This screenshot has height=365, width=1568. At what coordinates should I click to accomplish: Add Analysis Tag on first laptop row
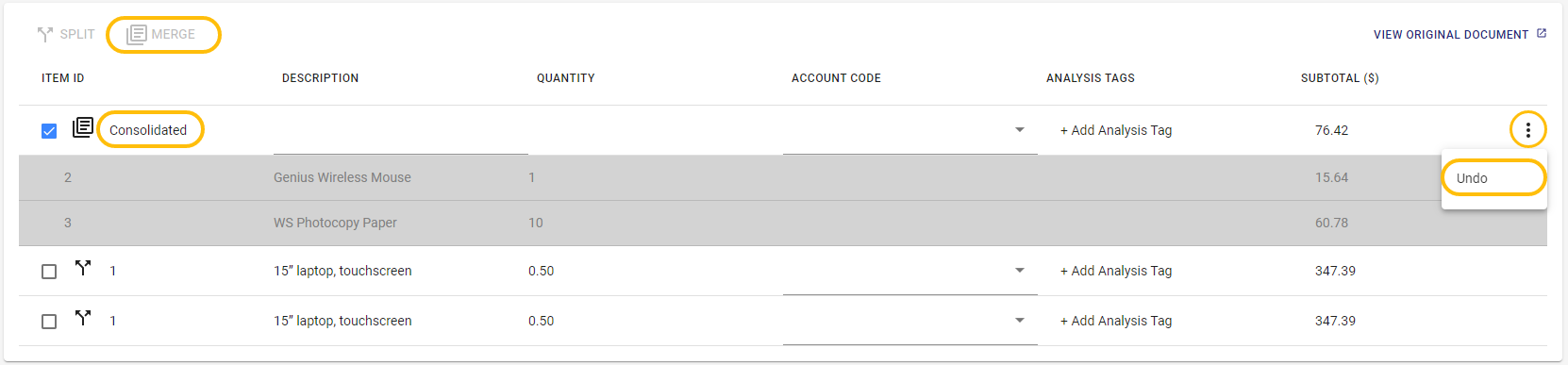(x=1115, y=271)
